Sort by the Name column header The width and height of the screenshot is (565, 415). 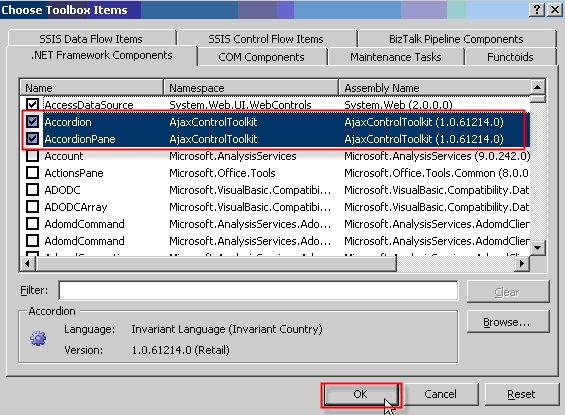(92, 88)
